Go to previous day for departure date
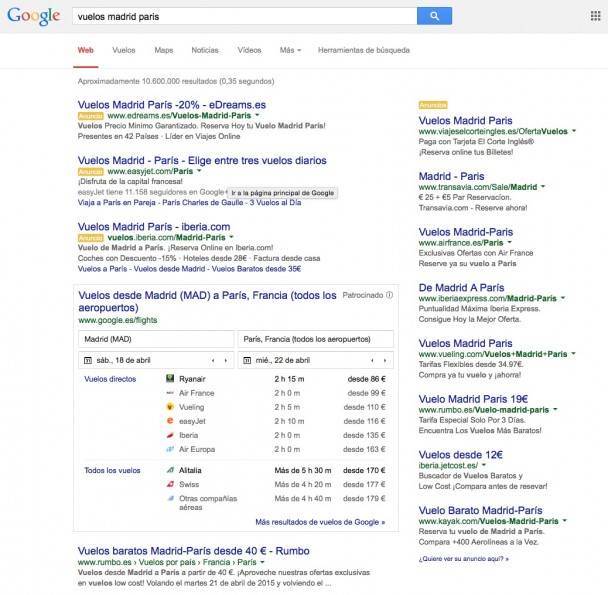 [x=213, y=360]
